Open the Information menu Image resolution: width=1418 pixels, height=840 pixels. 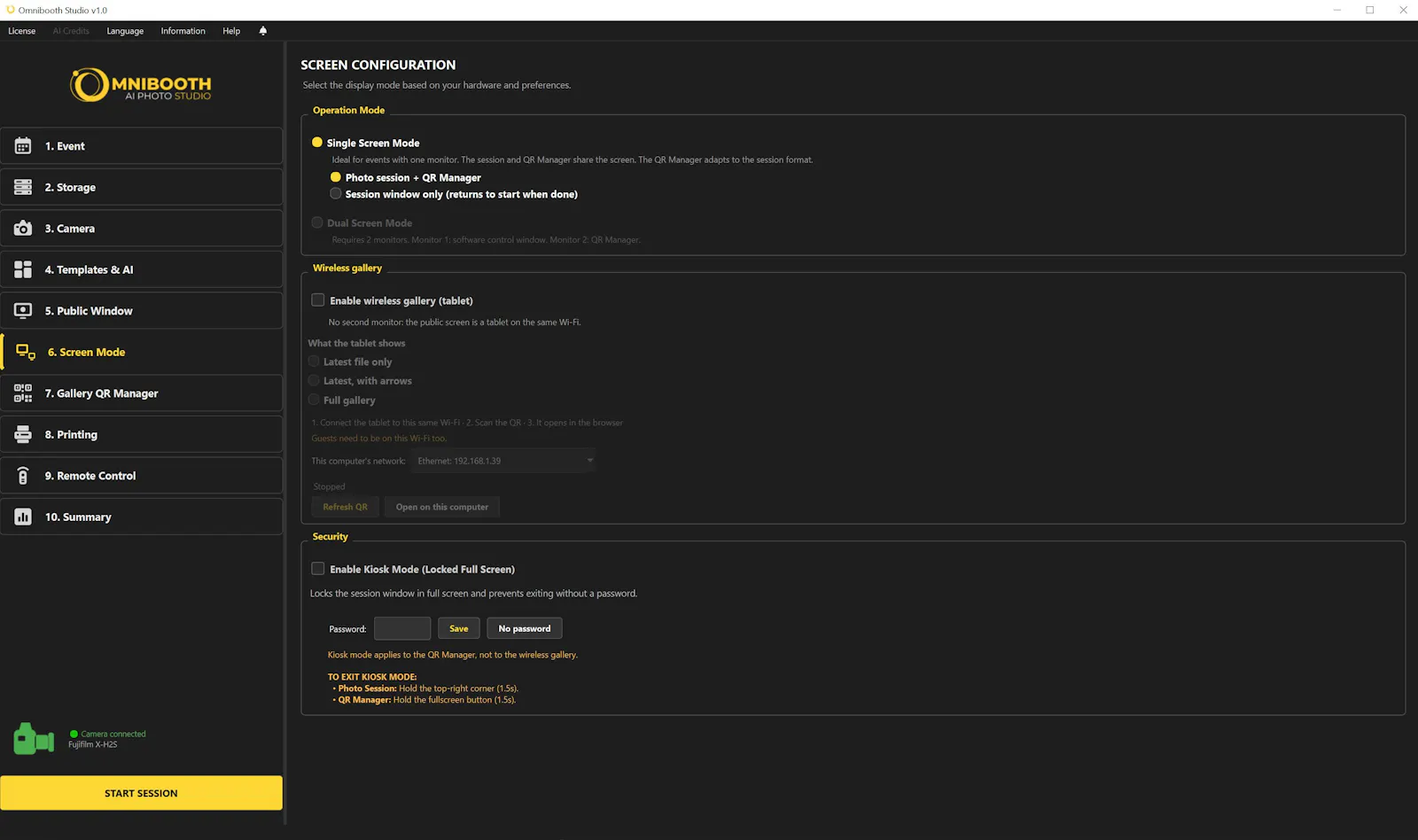[x=183, y=31]
